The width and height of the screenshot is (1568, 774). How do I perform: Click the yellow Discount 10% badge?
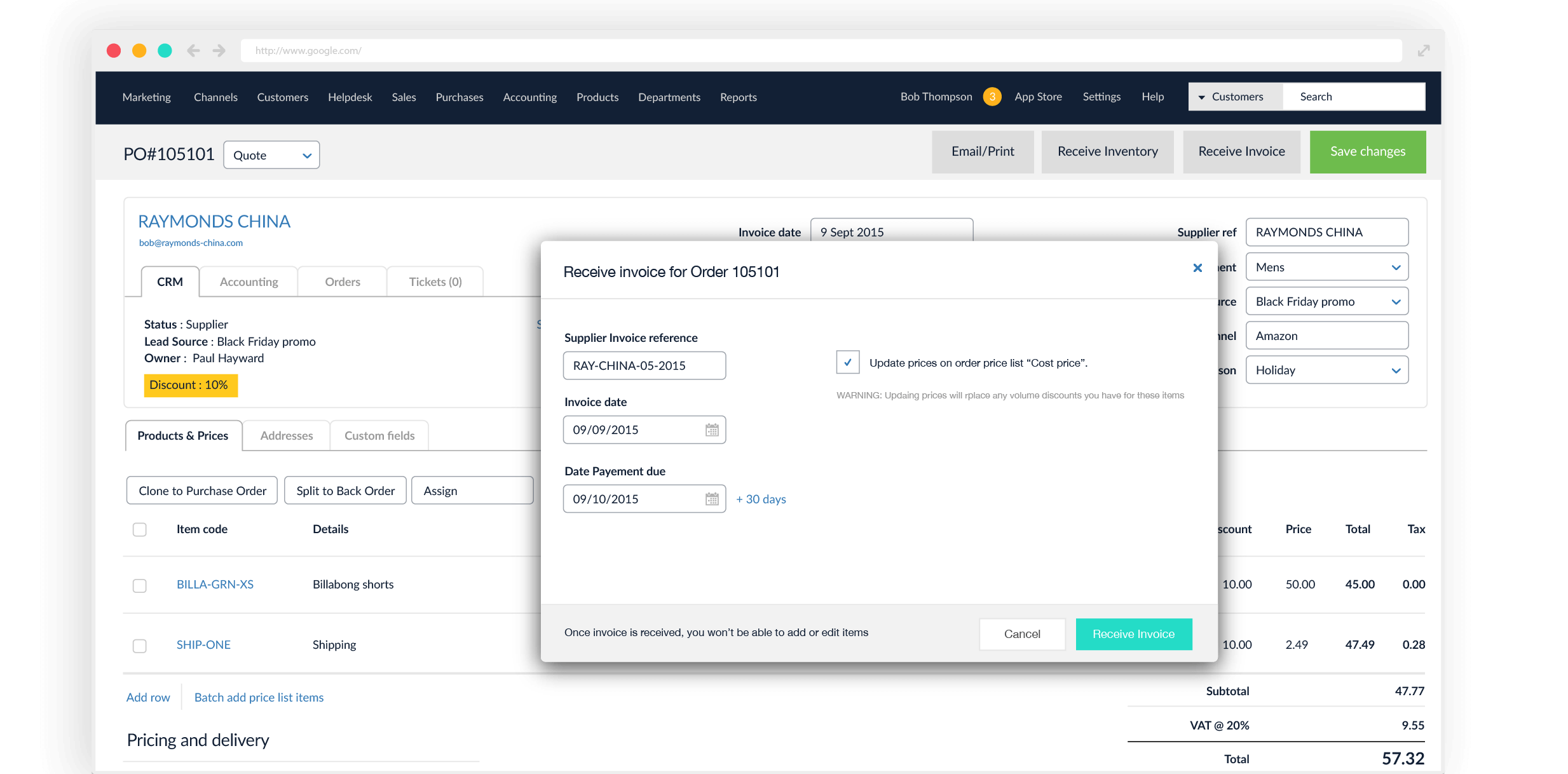(190, 385)
